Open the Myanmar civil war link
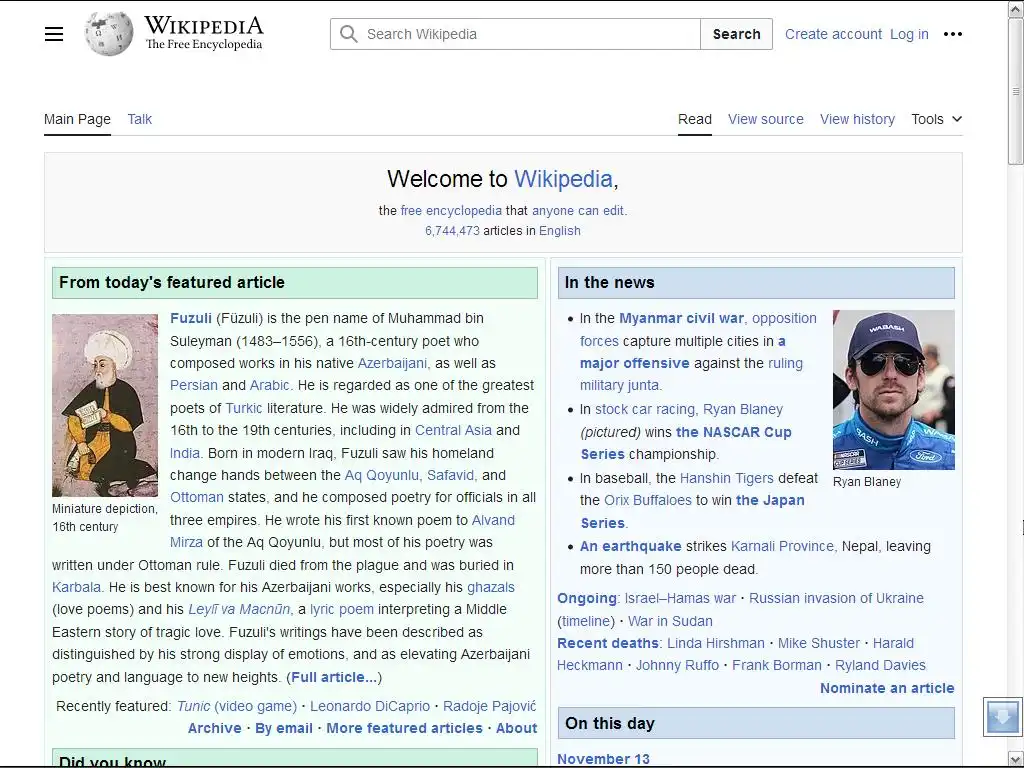Screen dimensions: 1024x768 (681, 318)
